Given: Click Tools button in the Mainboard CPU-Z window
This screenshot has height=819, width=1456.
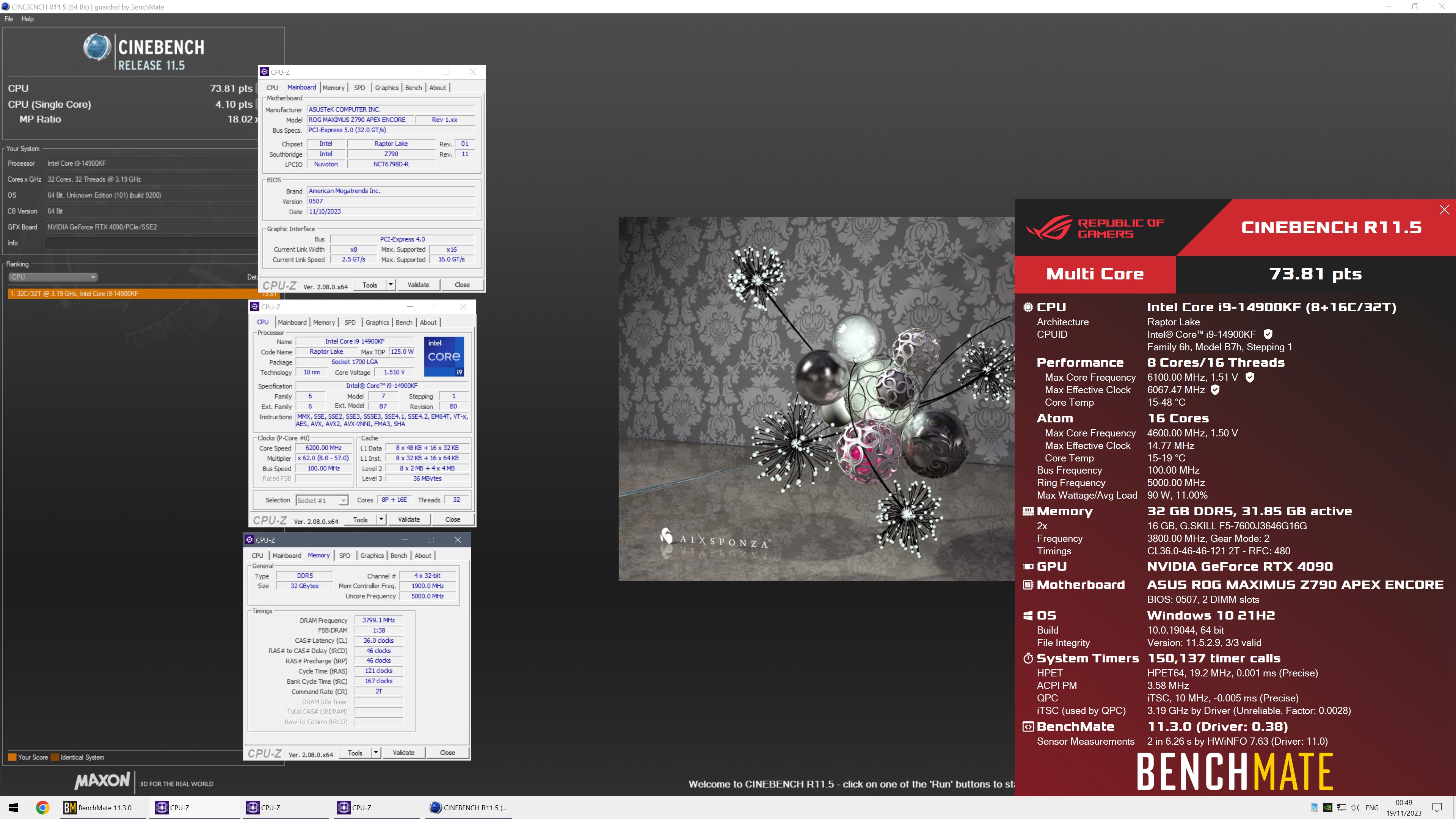Looking at the screenshot, I should (370, 285).
